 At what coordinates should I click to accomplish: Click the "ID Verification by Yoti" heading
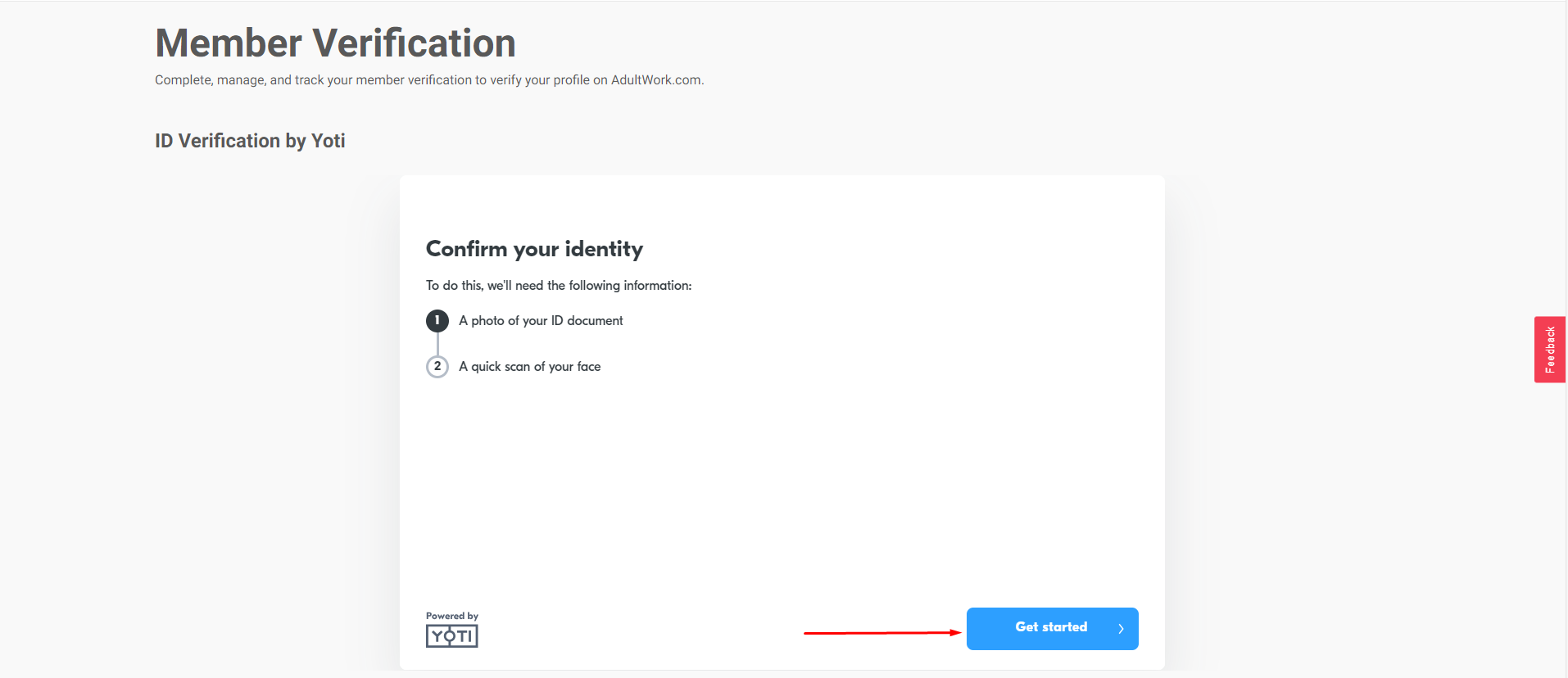click(250, 141)
